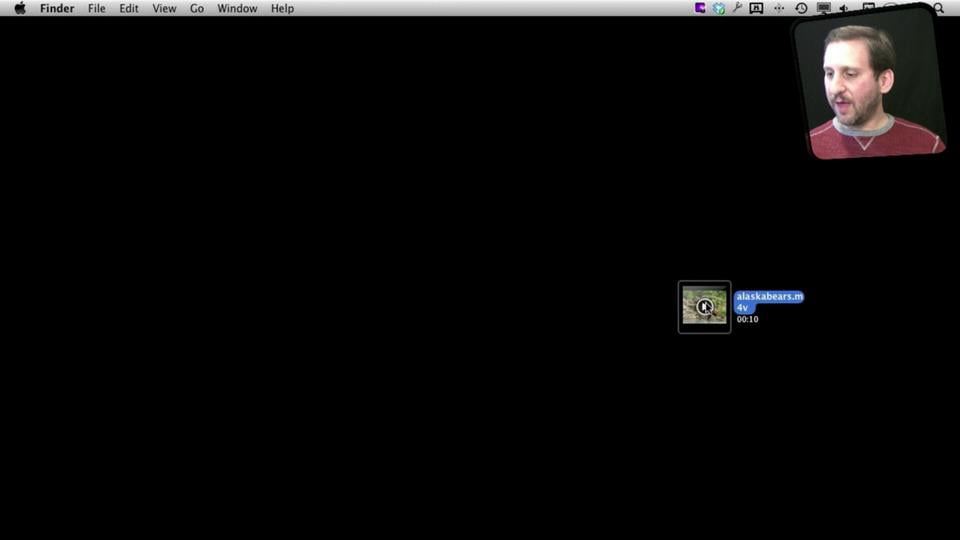This screenshot has height=540, width=960.
Task: Play the alaskabears.m4v preview thumbnail
Action: coord(705,307)
